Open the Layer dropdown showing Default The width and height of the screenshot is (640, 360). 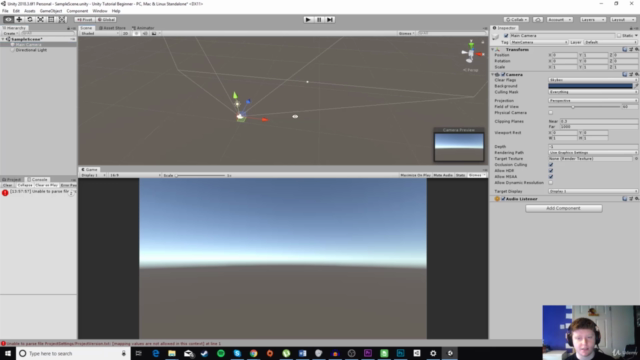coord(610,42)
